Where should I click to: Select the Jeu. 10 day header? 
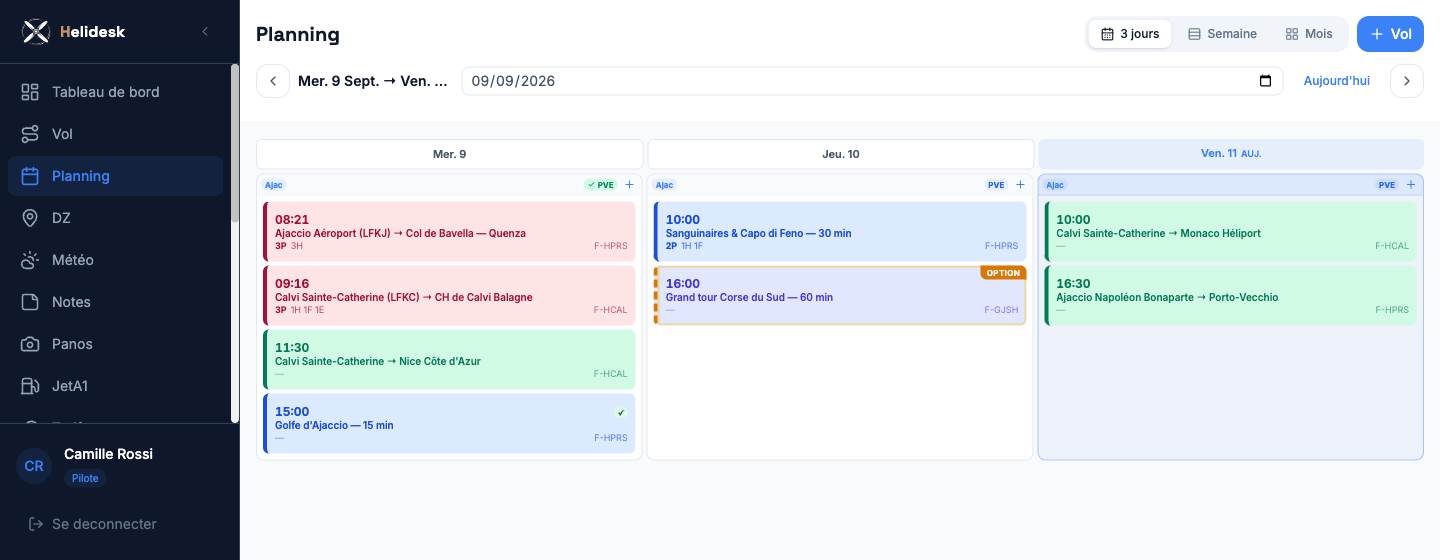tap(840, 154)
